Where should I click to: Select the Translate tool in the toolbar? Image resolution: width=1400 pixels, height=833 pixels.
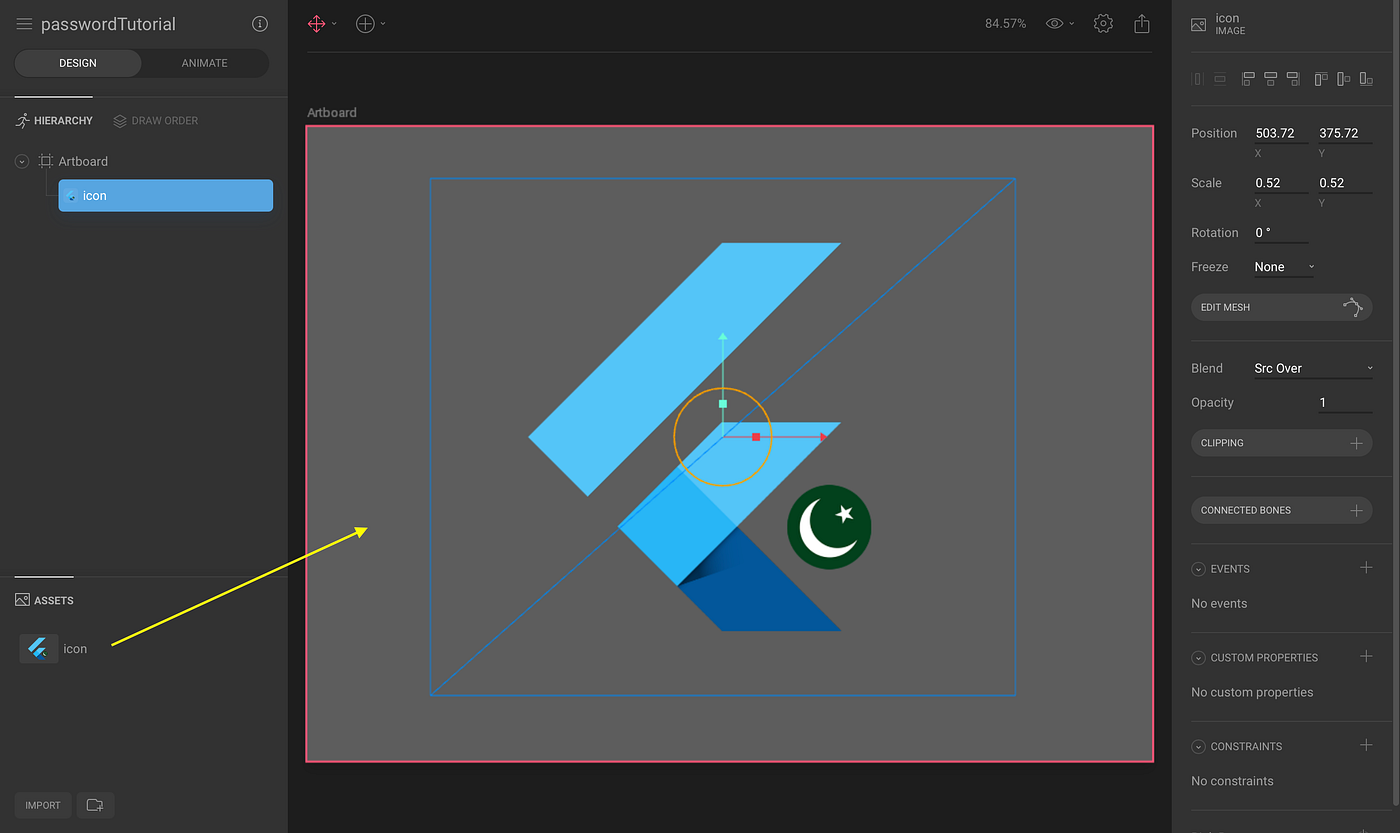[x=317, y=23]
